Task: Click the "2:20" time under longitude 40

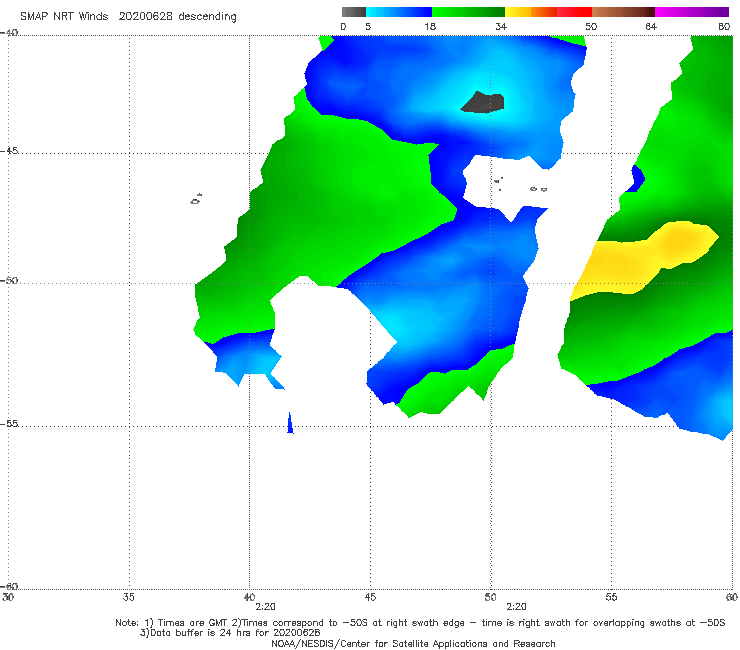Action: (x=265, y=607)
